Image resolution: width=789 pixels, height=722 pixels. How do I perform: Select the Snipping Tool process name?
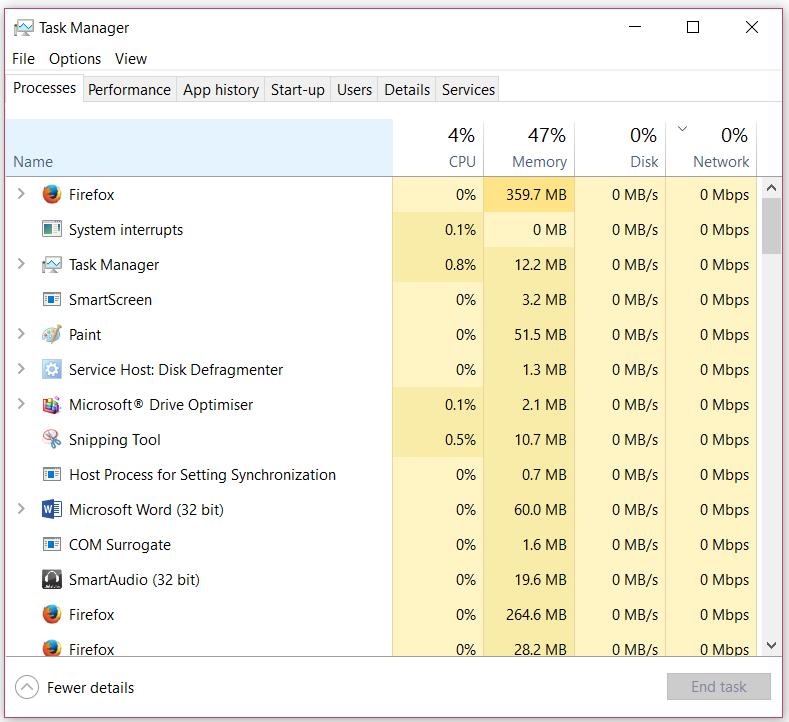tap(115, 440)
